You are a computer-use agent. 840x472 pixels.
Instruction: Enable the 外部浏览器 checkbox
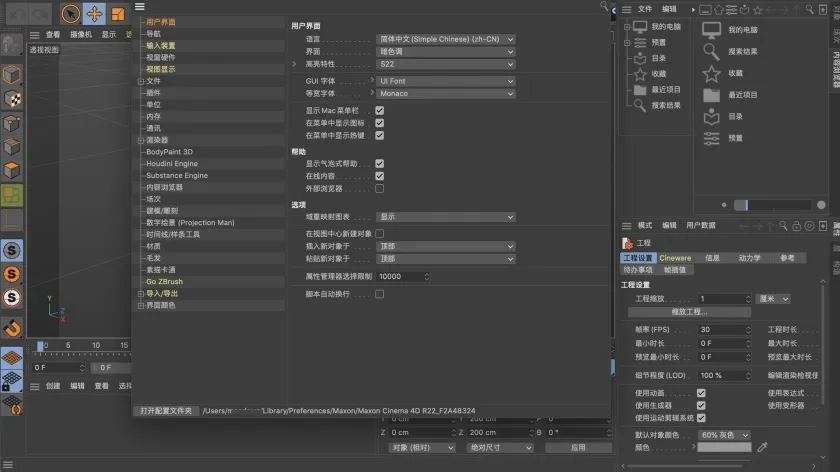(379, 188)
